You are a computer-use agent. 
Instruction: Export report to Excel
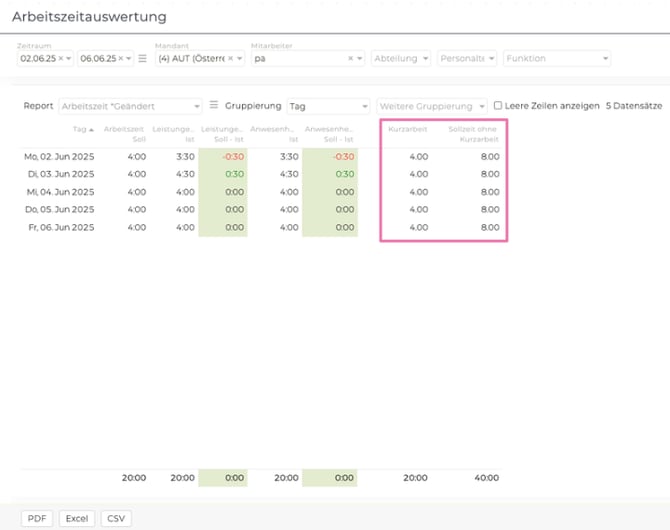[77, 518]
